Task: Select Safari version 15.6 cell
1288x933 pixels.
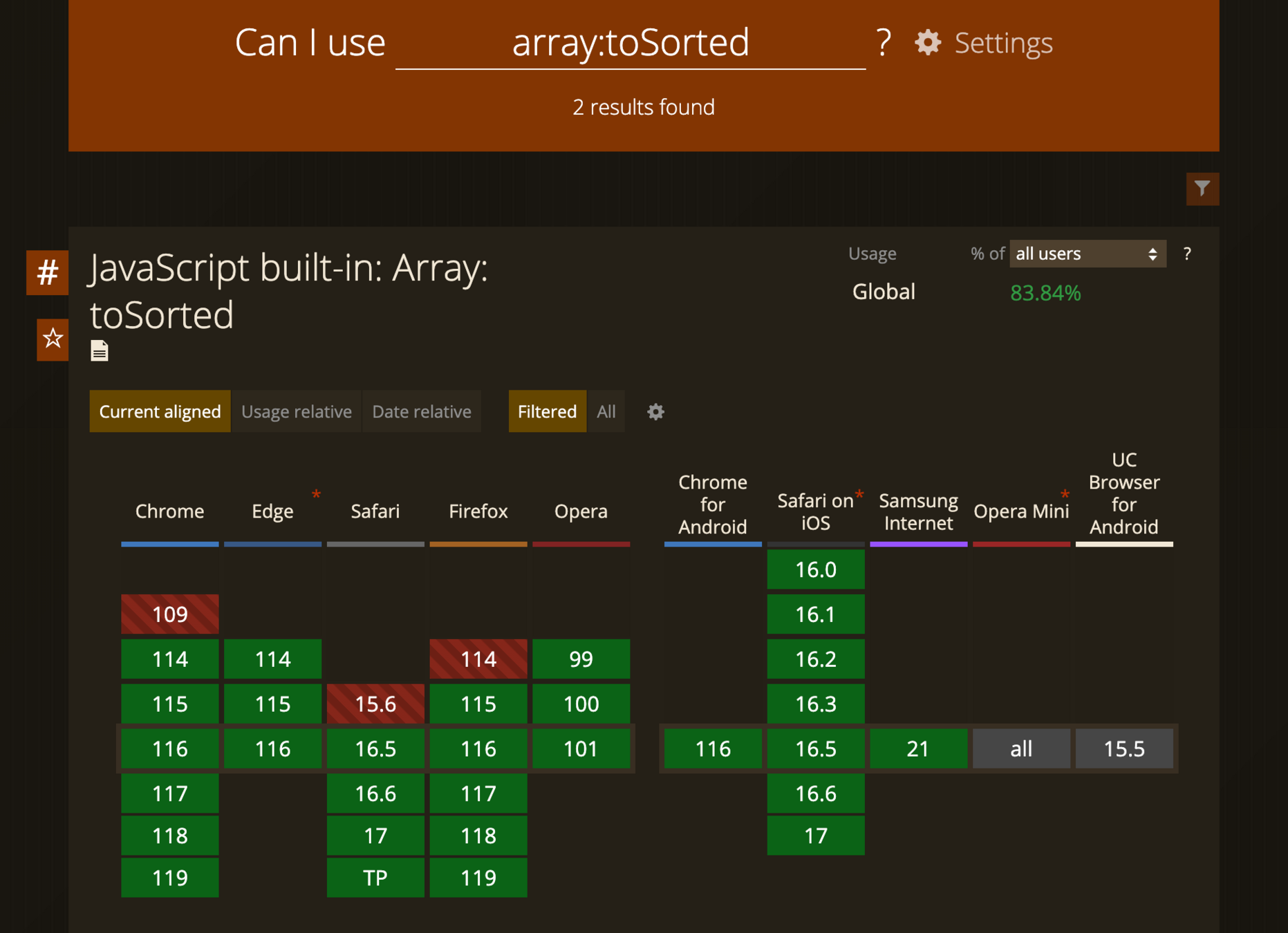Action: click(375, 704)
